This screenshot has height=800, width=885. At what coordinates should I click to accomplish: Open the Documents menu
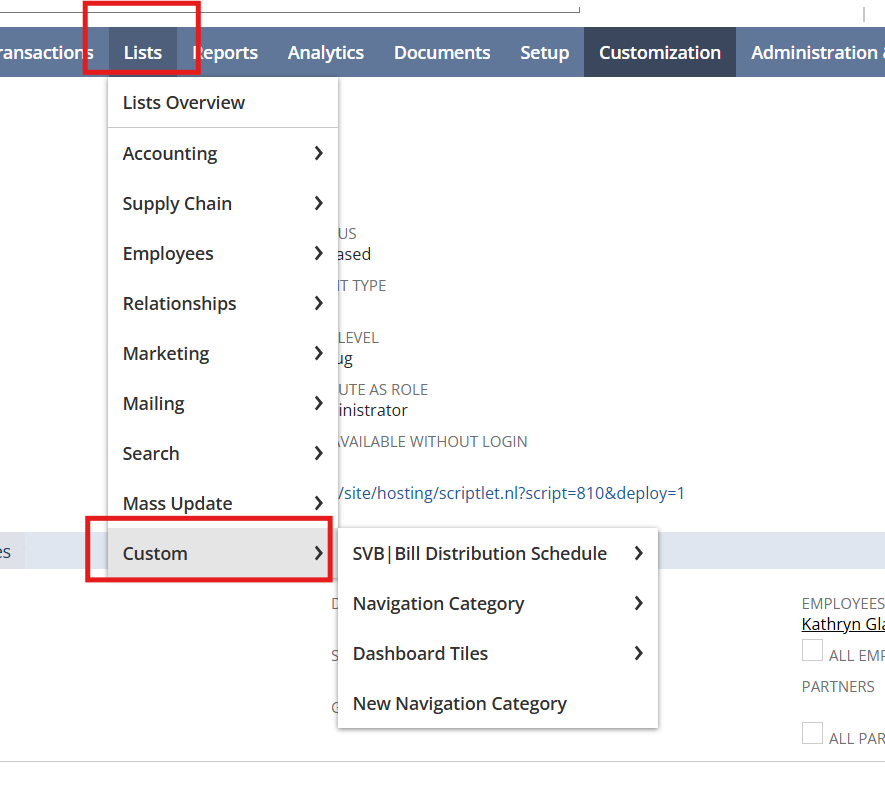[x=441, y=53]
